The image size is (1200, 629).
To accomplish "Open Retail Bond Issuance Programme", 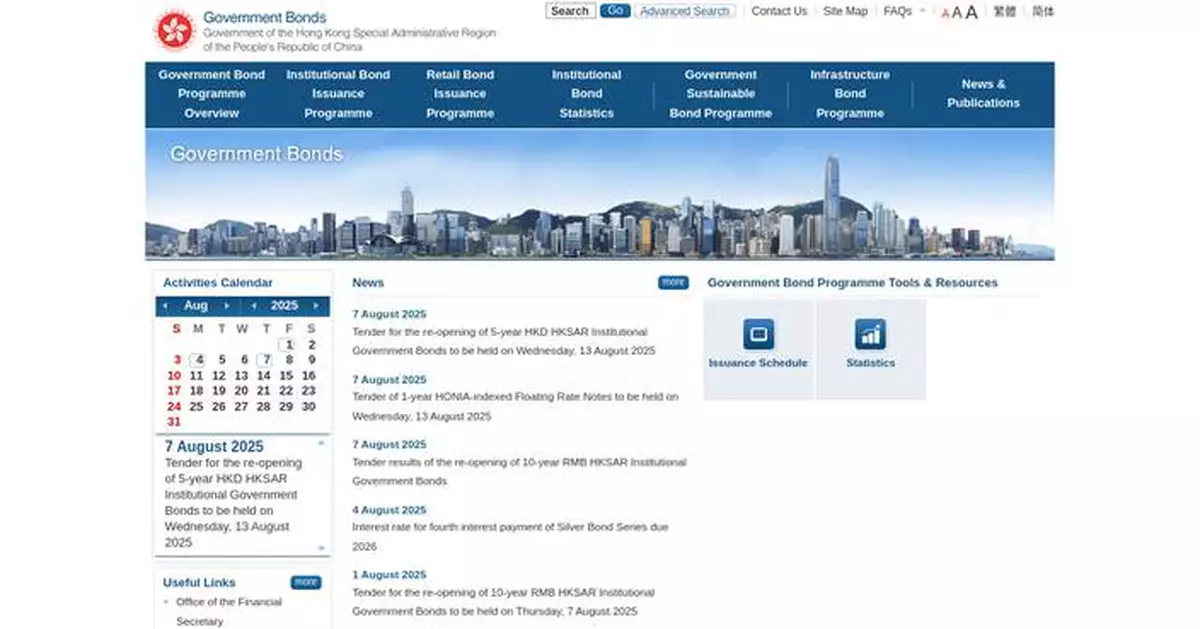I will tap(460, 93).
